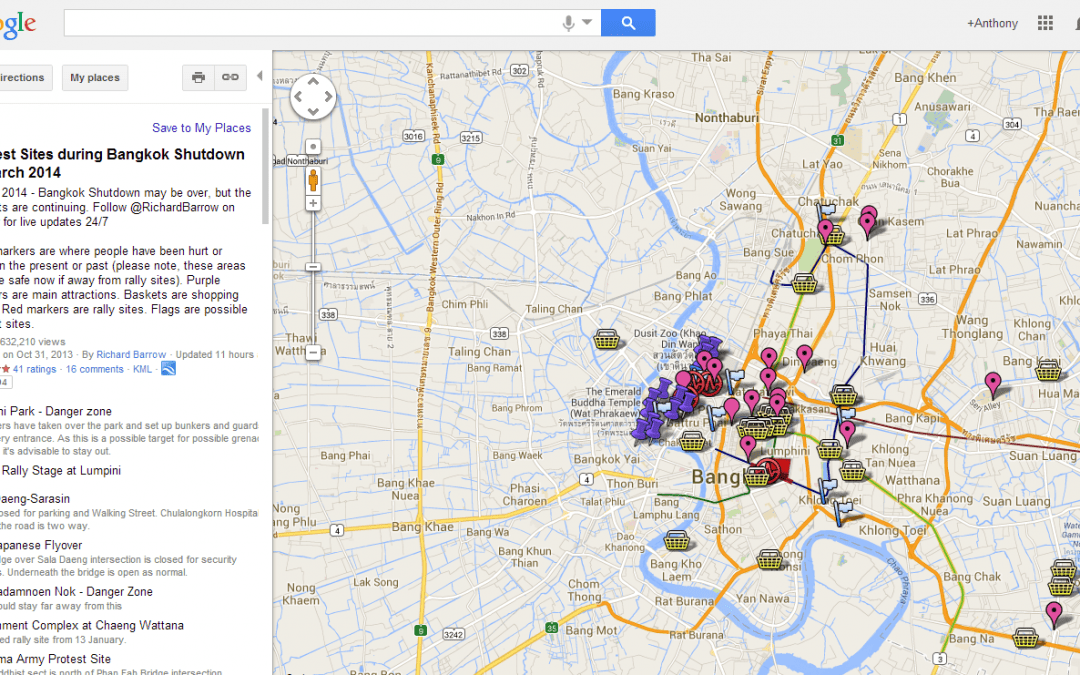Click the basket marker near Bang Sue

click(x=804, y=283)
